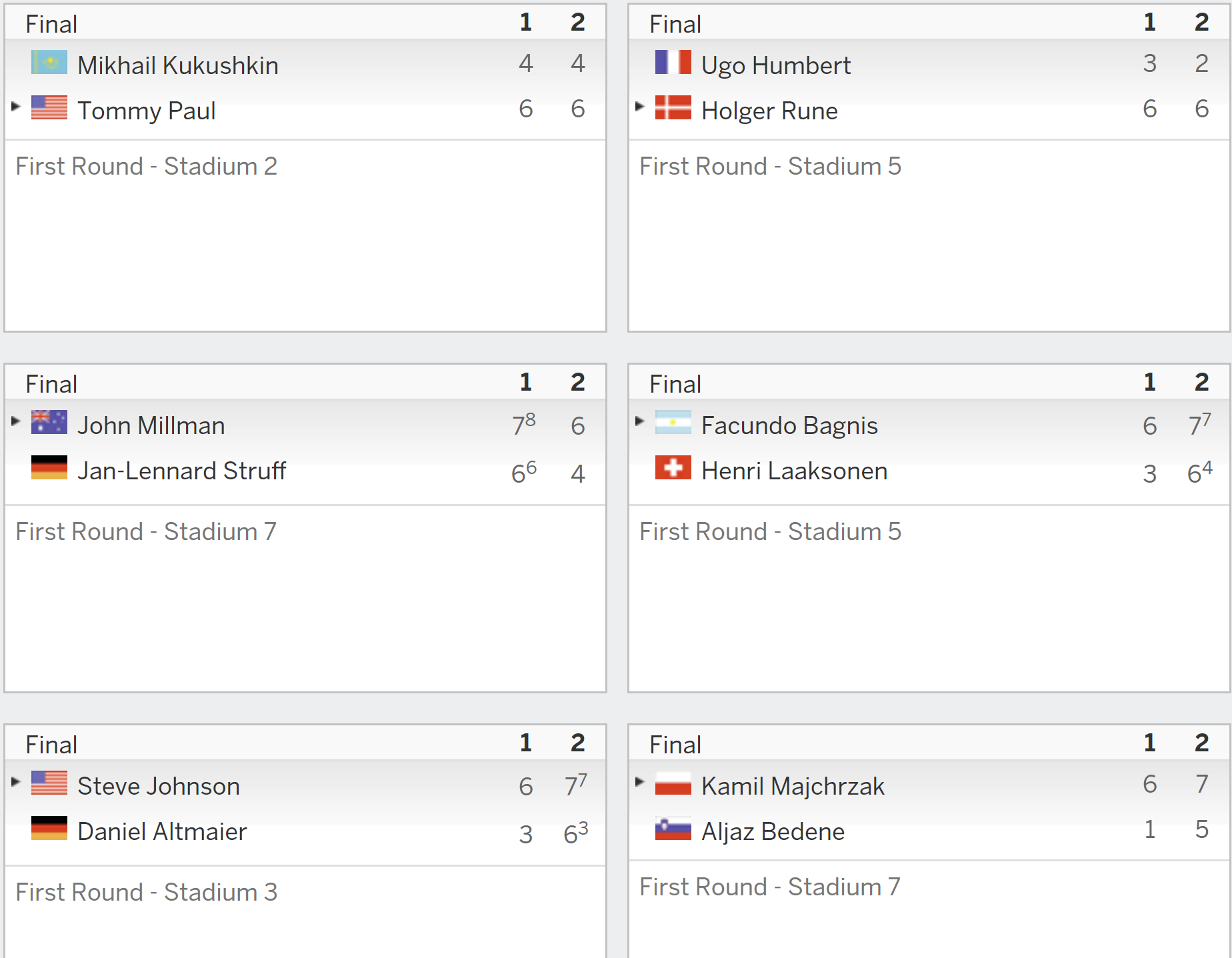Click winner arrow beside Steve Johnson

point(16,781)
